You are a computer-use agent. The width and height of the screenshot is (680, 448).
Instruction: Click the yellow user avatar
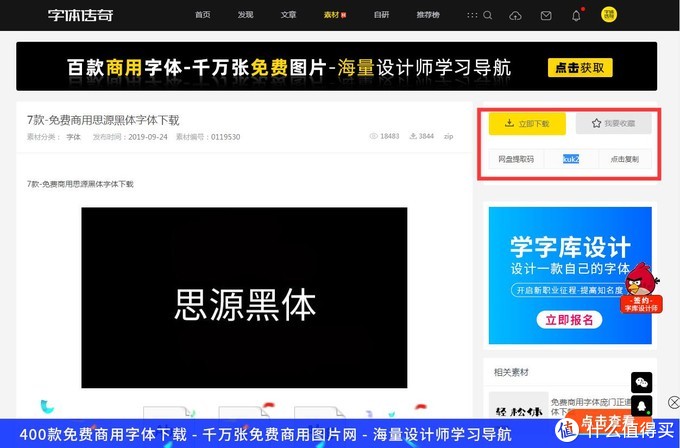pos(609,14)
